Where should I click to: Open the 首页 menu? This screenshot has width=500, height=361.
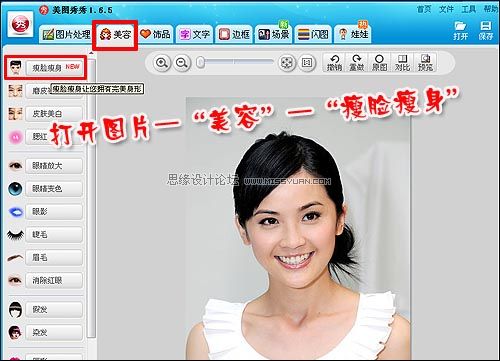tap(424, 9)
